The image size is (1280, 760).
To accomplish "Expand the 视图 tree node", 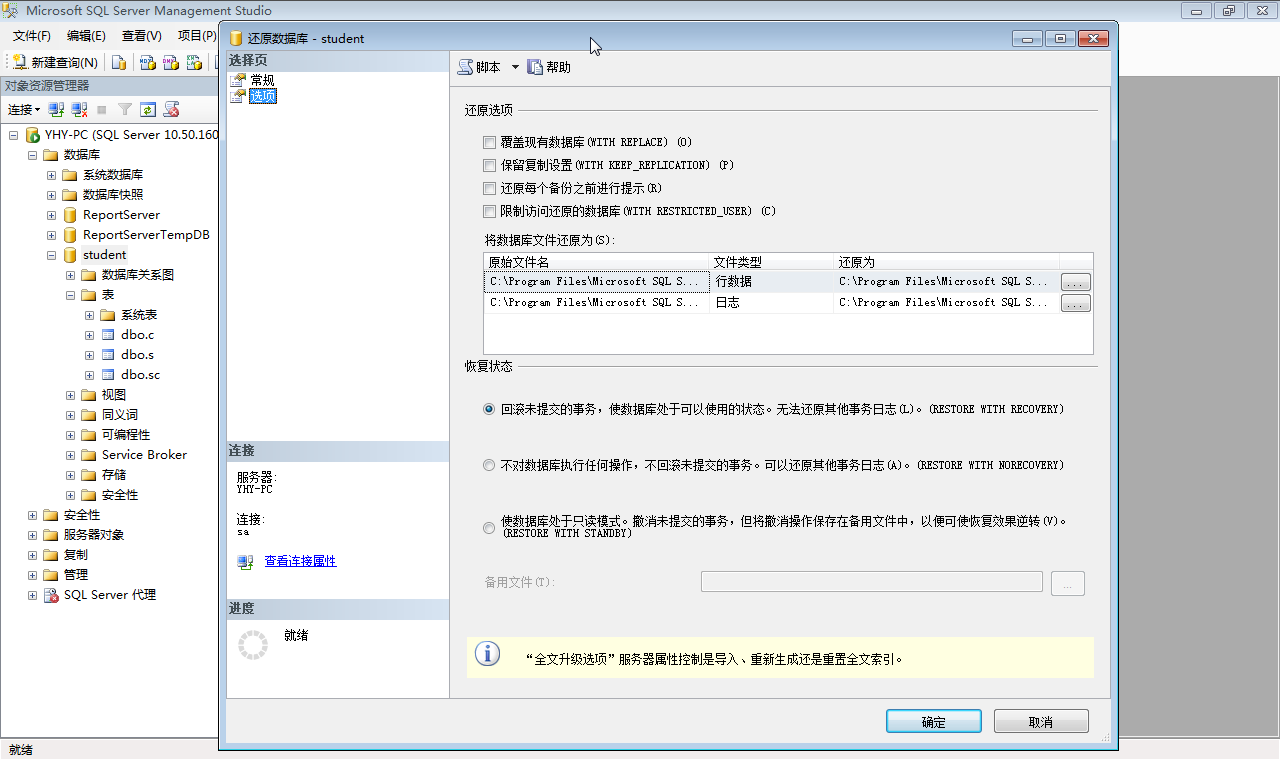I will pyautogui.click(x=70, y=395).
